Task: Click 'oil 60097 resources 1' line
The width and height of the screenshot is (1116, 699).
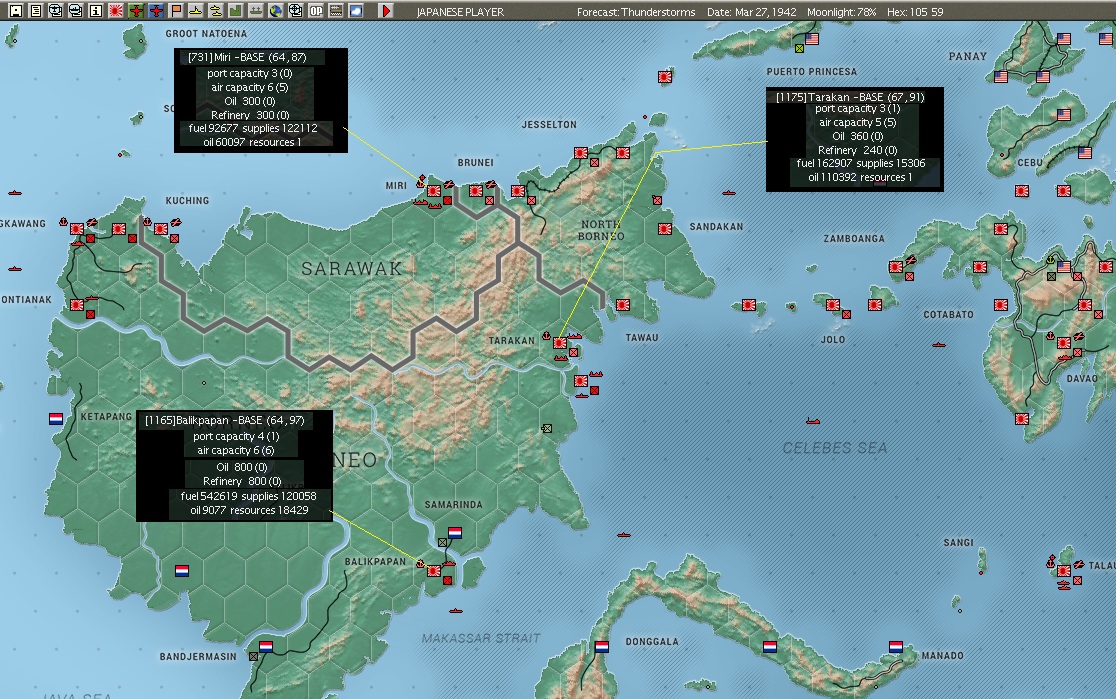Action: (x=252, y=142)
